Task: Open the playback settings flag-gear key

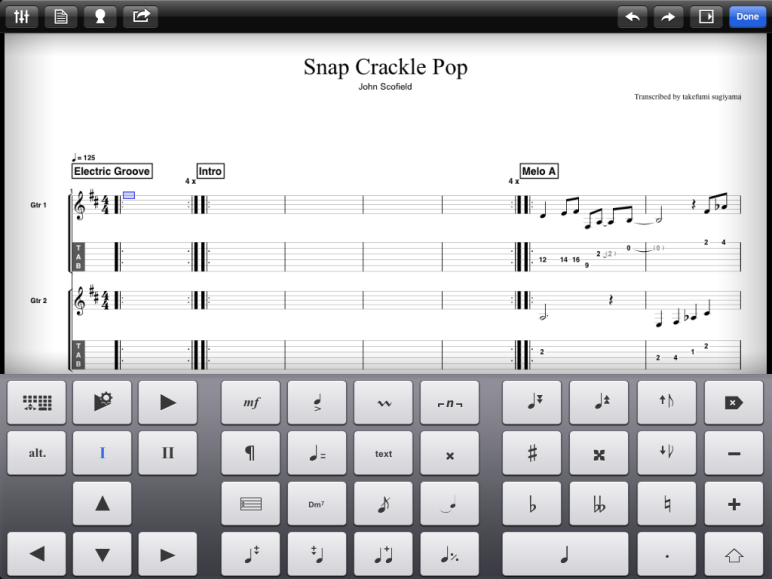Action: [x=102, y=402]
